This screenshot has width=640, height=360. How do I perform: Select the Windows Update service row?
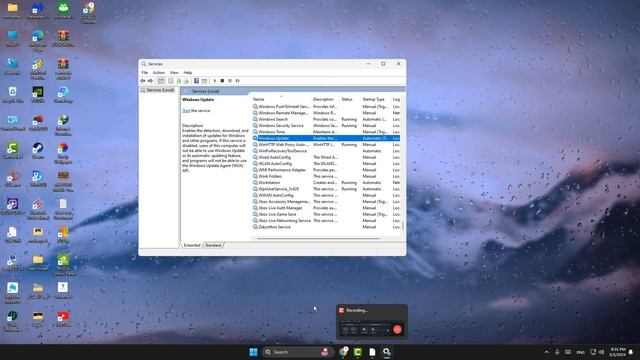326,138
